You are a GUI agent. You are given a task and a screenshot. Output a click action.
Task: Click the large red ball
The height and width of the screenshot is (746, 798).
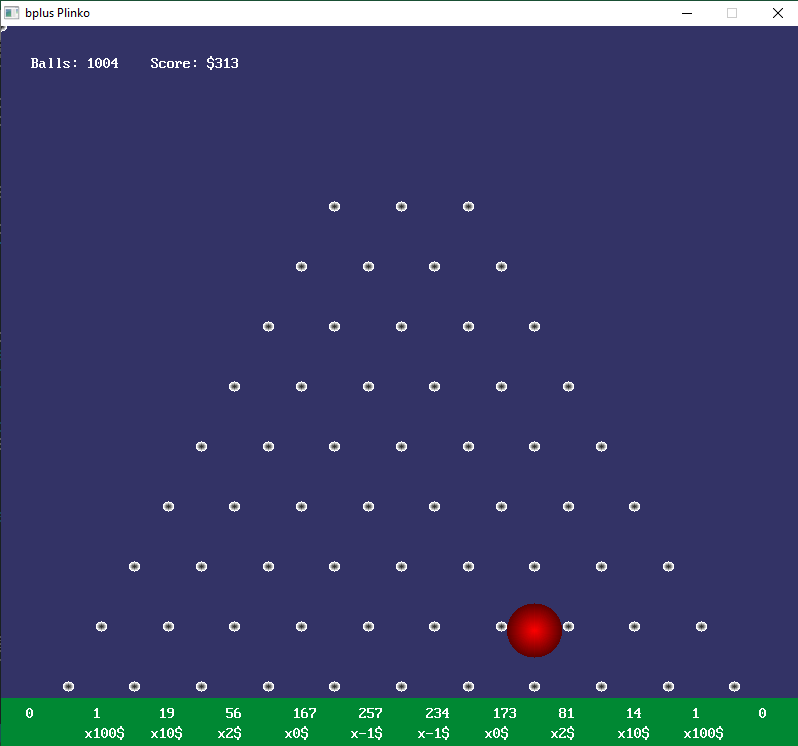point(534,630)
